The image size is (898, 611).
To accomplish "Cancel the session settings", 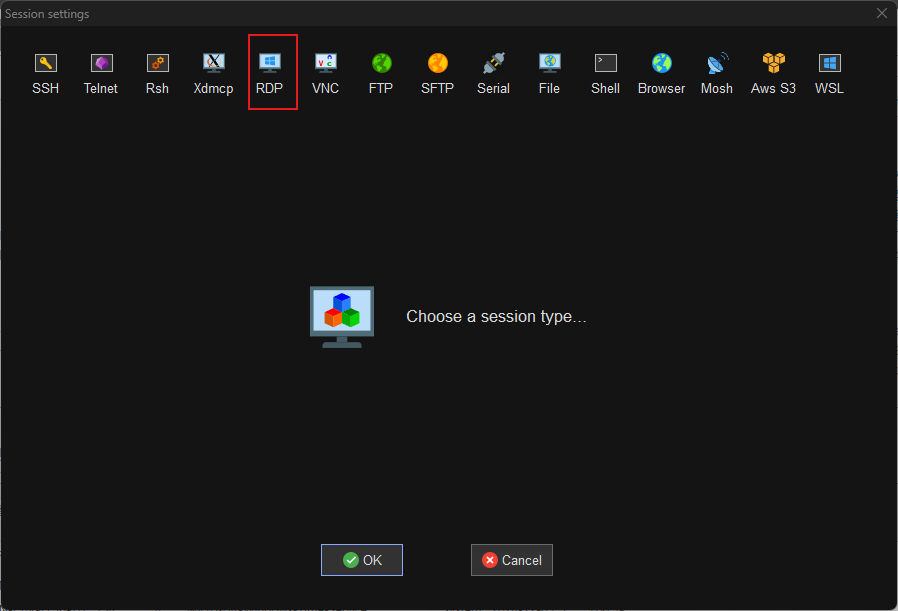I will pos(511,559).
